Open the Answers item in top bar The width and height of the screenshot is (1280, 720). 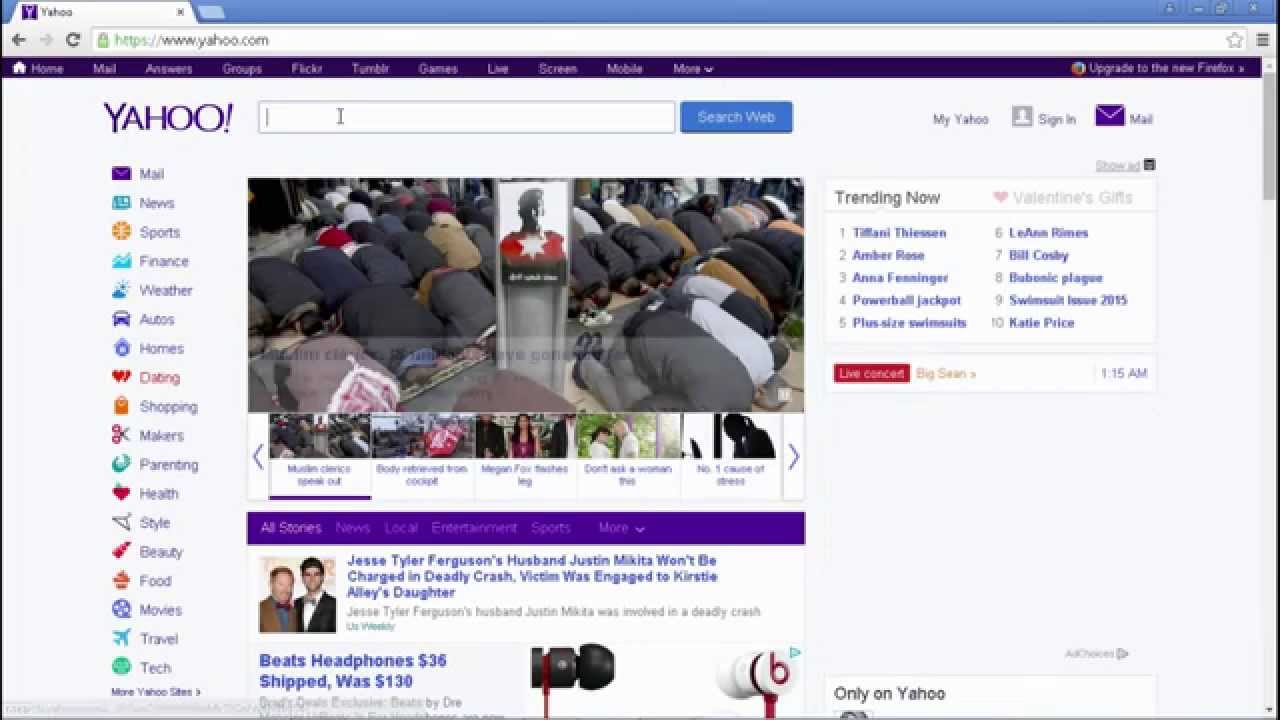click(x=169, y=69)
